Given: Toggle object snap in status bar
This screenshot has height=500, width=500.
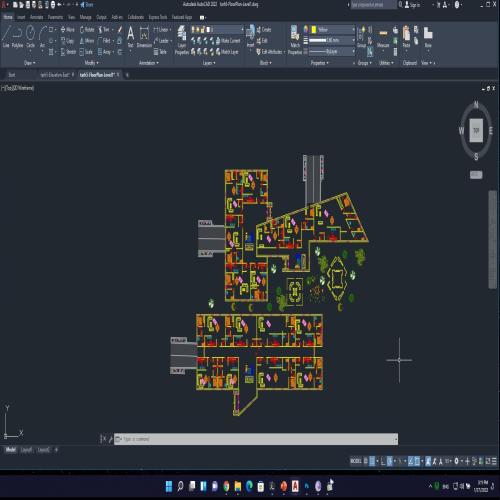Looking at the screenshot, I should [x=417, y=461].
